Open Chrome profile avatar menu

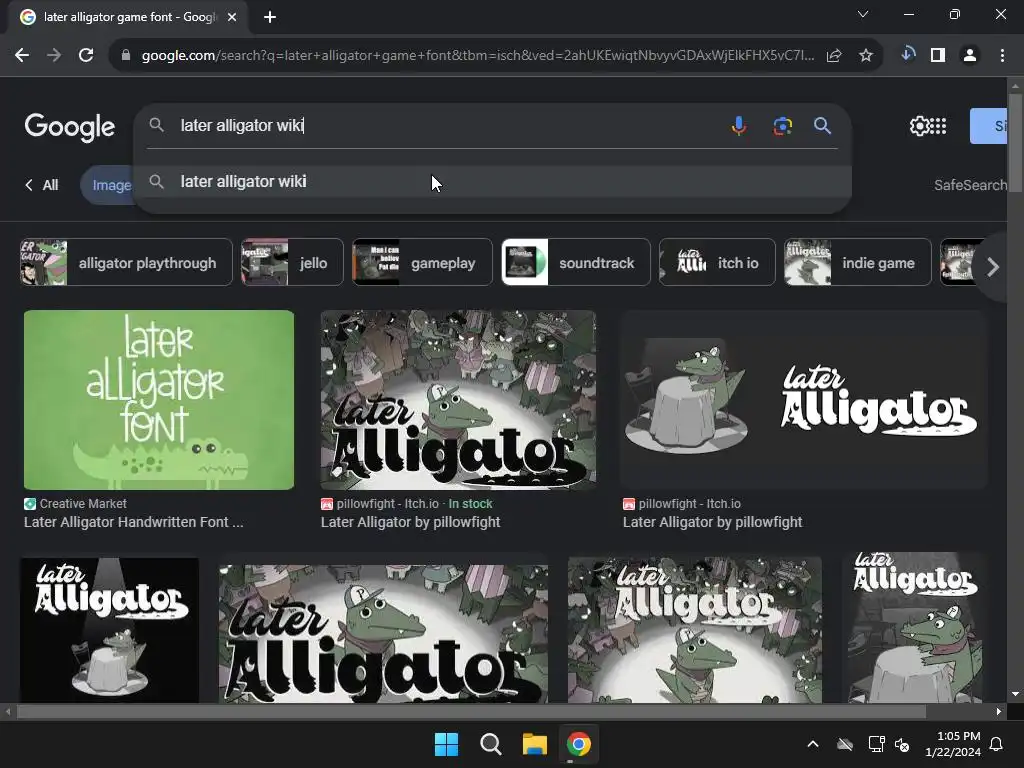[x=970, y=56]
